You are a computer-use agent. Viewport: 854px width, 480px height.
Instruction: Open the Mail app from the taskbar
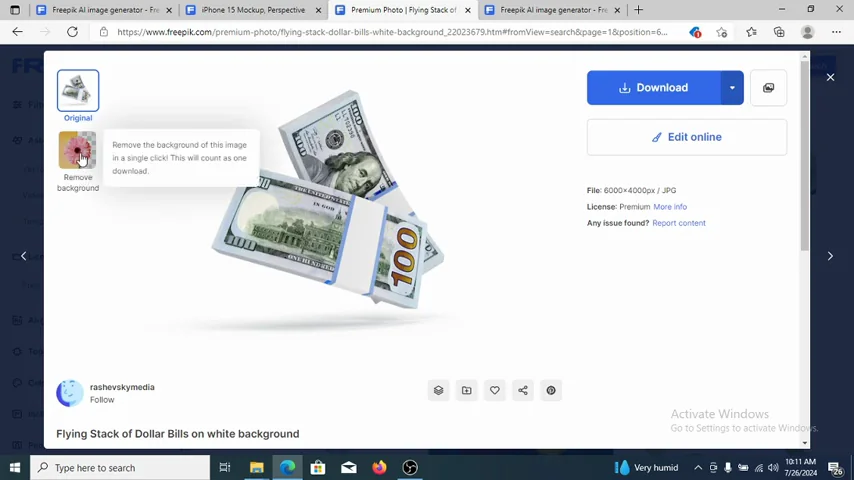pyautogui.click(x=349, y=467)
